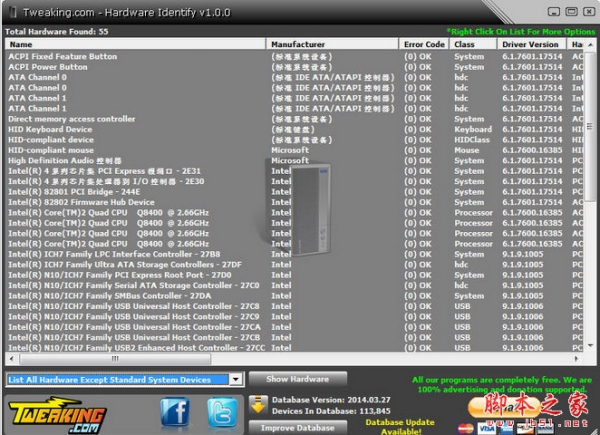Select N10/ICH7 Family SMBus Controller - 27DA
Image resolution: width=600 pixels, height=435 pixels.
(x=294, y=296)
